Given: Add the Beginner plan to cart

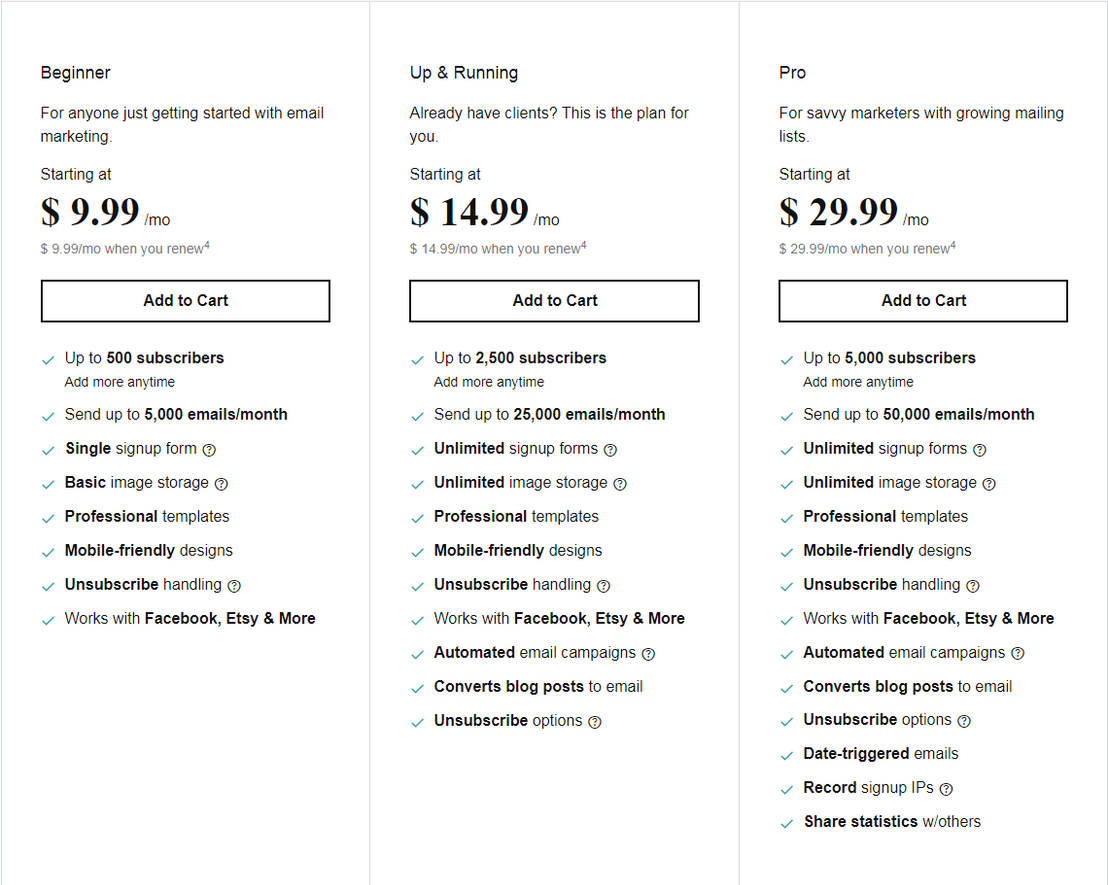Looking at the screenshot, I should point(185,300).
